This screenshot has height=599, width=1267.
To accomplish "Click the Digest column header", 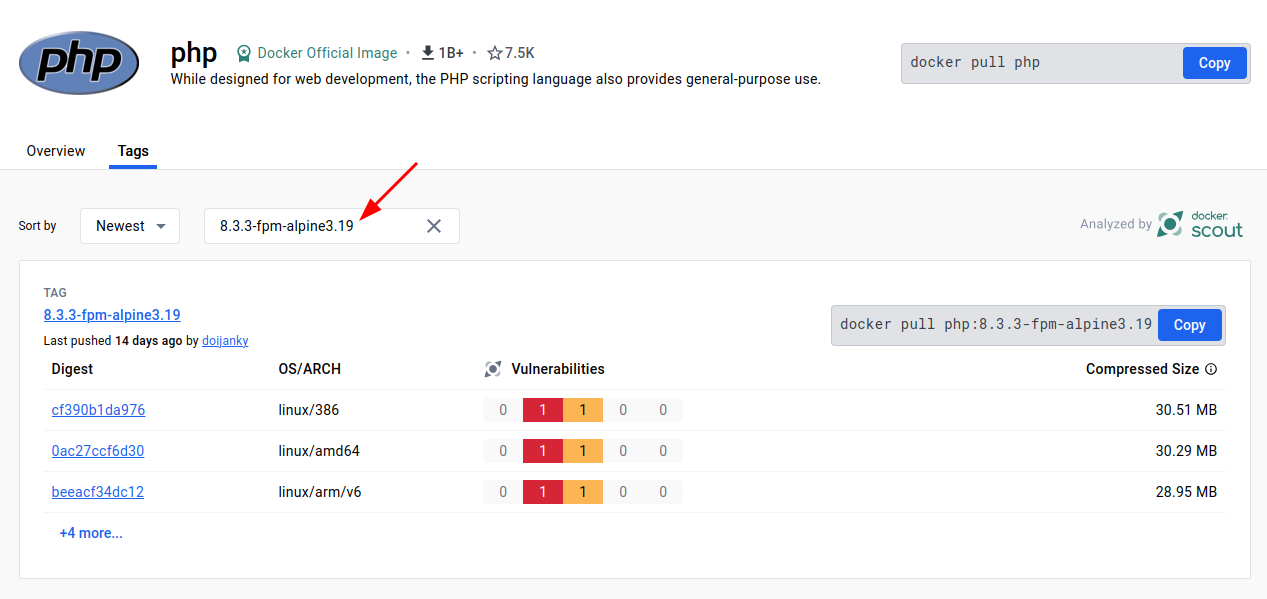I will [72, 369].
